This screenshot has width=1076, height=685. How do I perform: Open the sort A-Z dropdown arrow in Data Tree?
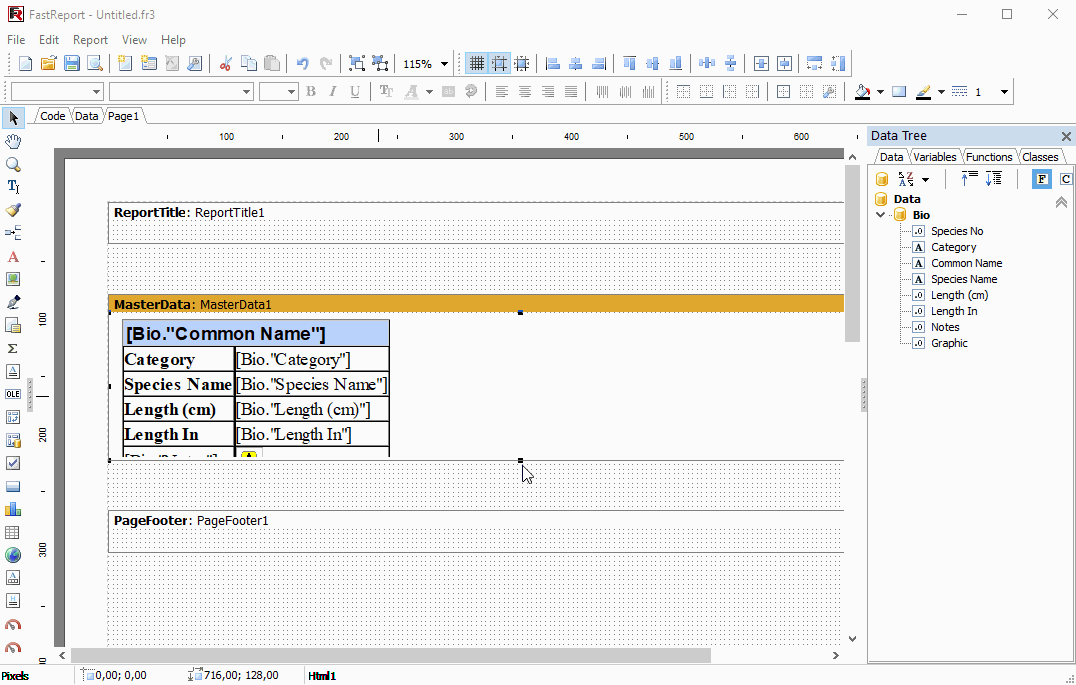coord(925,180)
